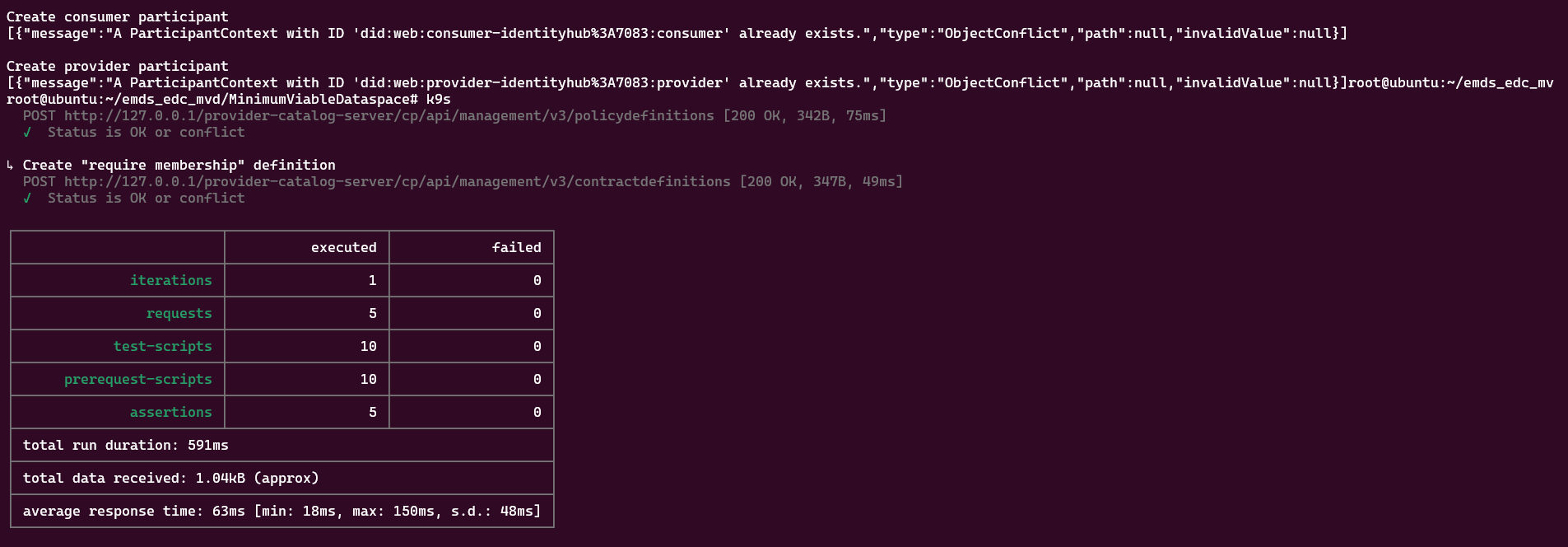Open the contractdefinitions POST URL
This screenshot has width=1568, height=547.
[397, 181]
